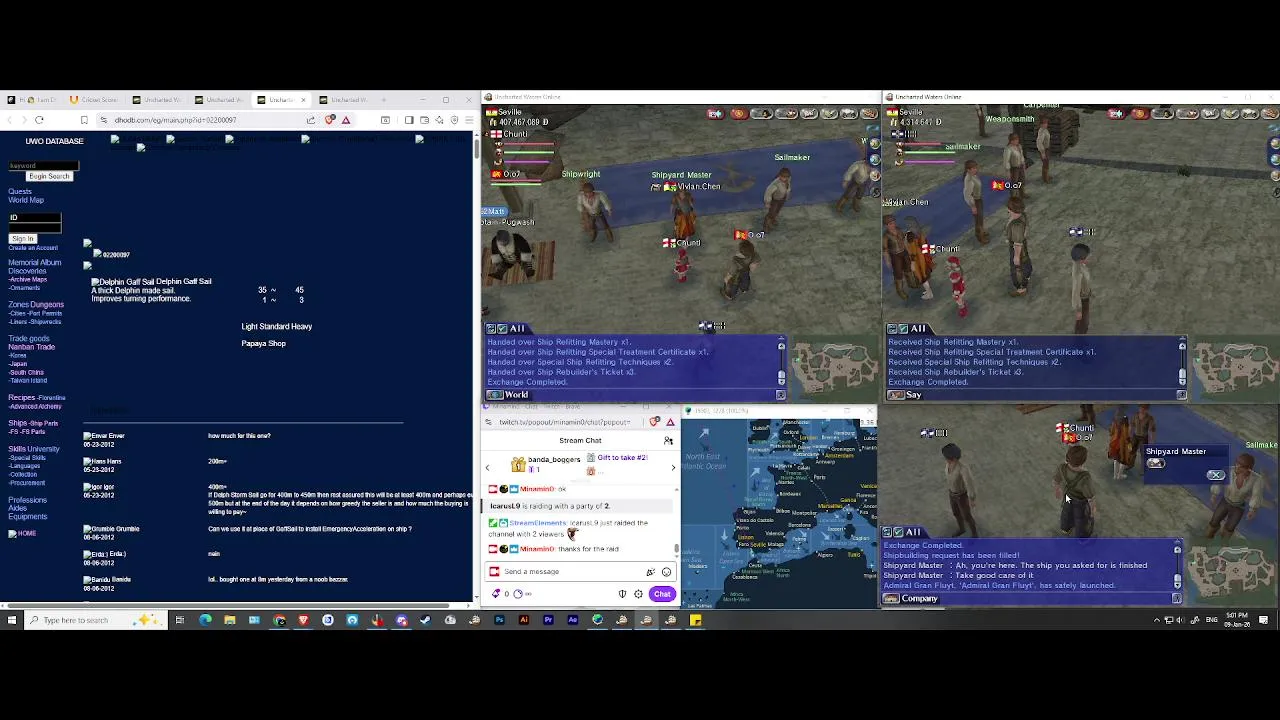Click the Shipyard Master speech bubble icon
1280x720 pixels.
tap(1156, 463)
